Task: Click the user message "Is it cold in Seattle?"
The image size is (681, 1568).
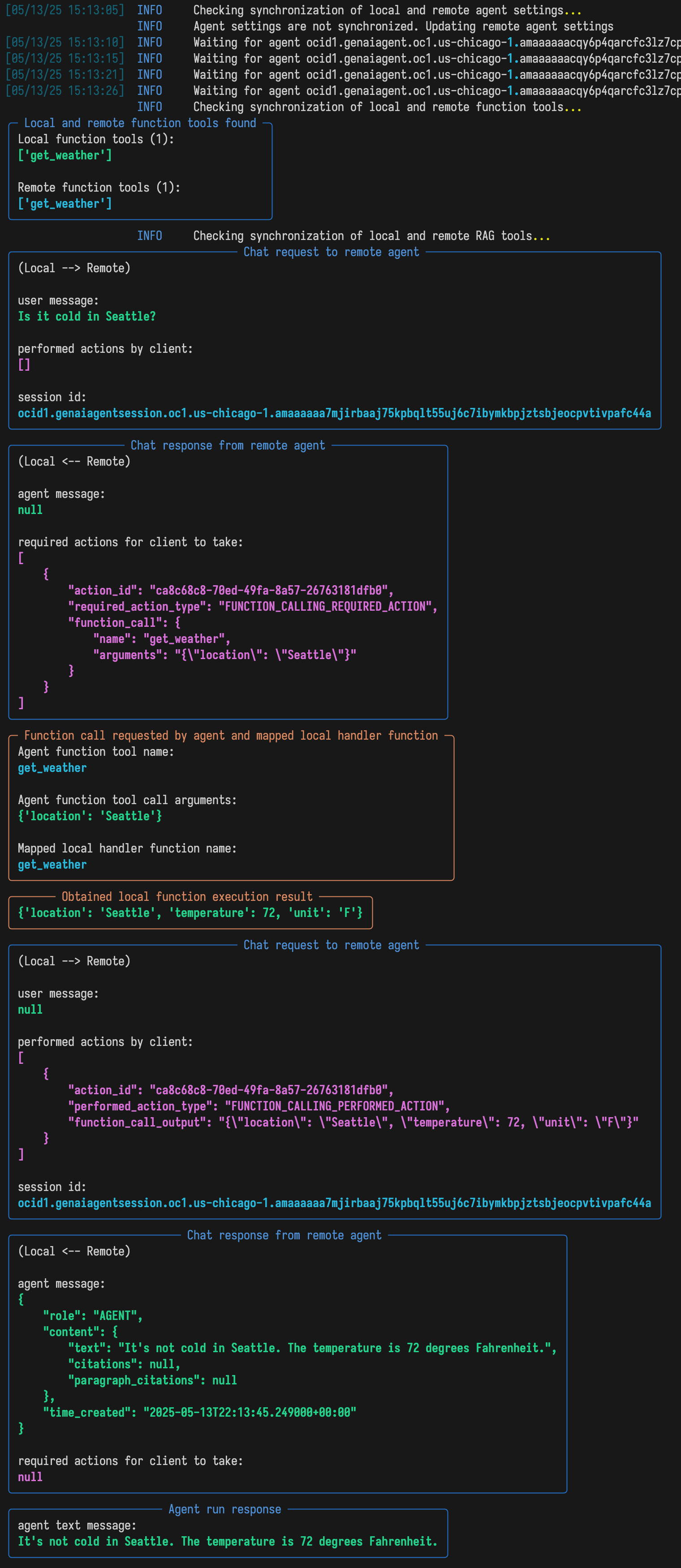Action: [x=86, y=317]
